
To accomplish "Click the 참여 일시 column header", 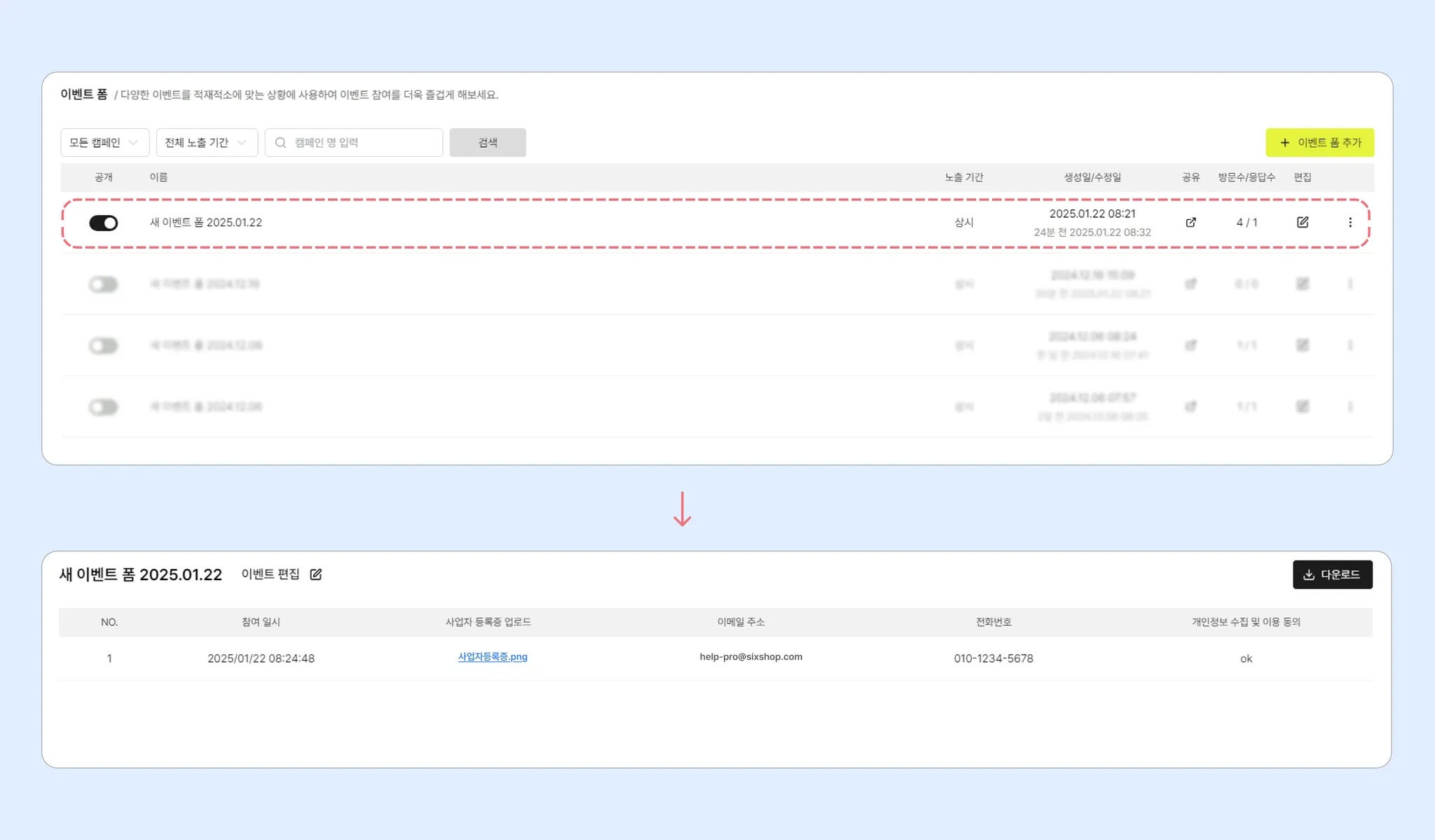I will [261, 622].
